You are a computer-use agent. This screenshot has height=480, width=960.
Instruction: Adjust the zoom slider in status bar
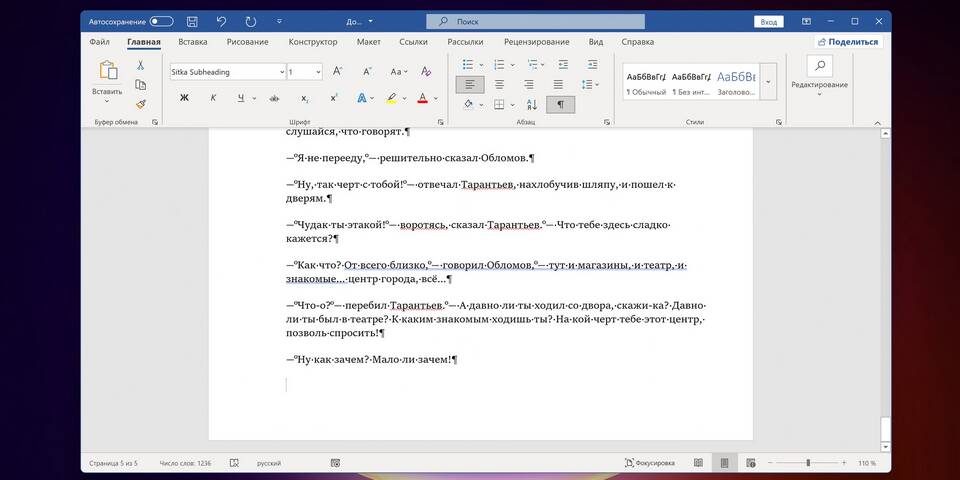click(x=808, y=463)
